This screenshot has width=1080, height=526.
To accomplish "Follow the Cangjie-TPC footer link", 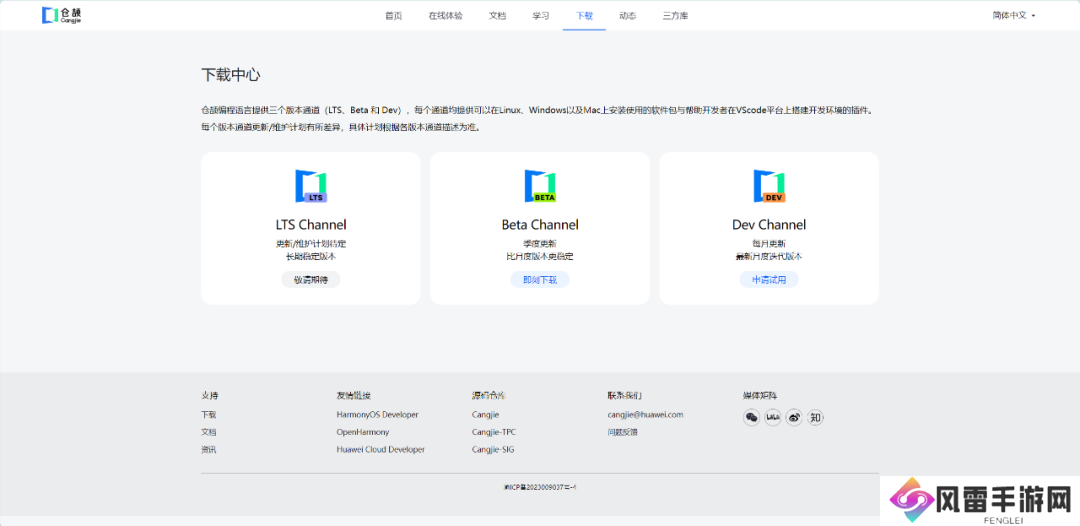I will (x=494, y=432).
